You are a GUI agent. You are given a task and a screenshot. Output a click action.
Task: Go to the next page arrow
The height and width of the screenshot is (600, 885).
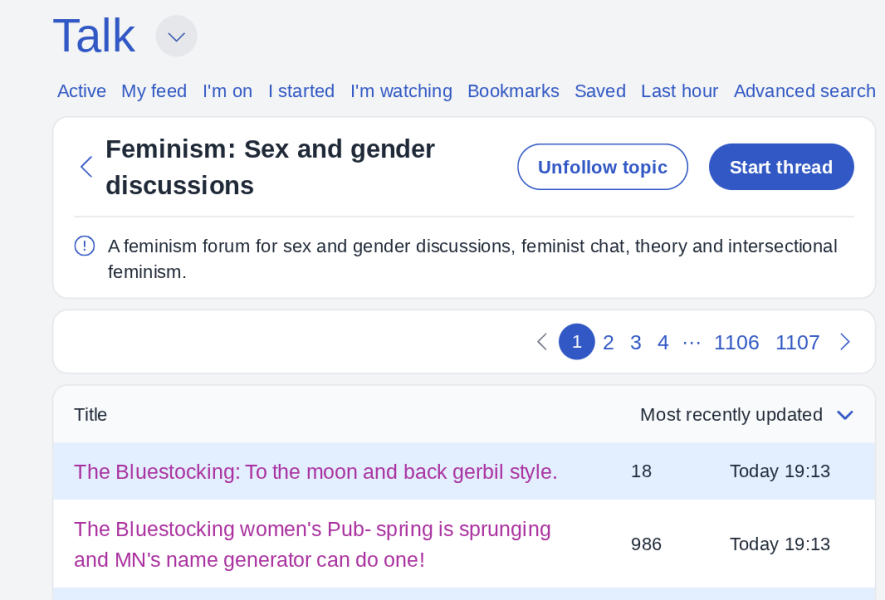[845, 342]
